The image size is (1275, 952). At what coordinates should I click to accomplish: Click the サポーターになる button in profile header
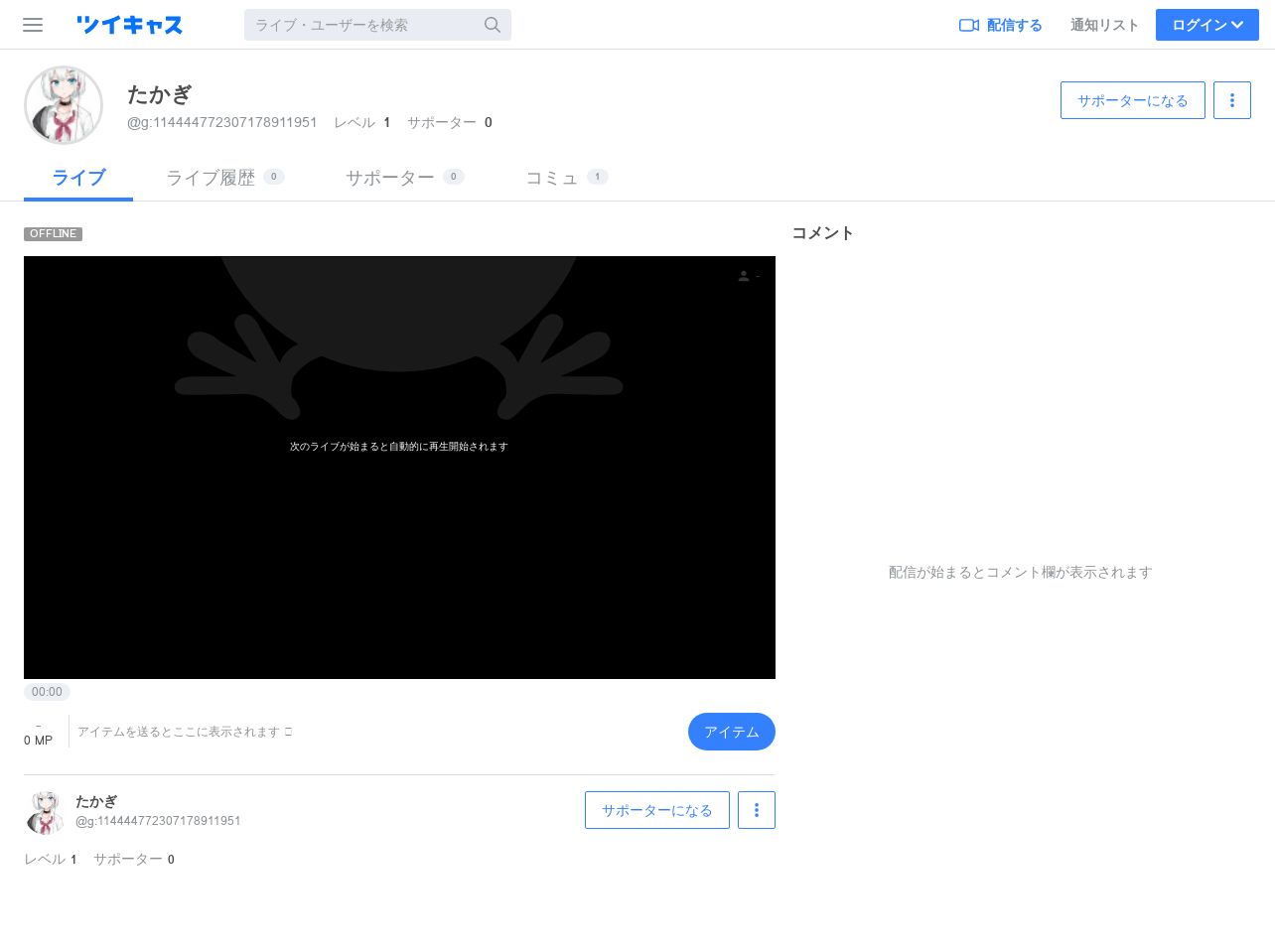pyautogui.click(x=1133, y=100)
